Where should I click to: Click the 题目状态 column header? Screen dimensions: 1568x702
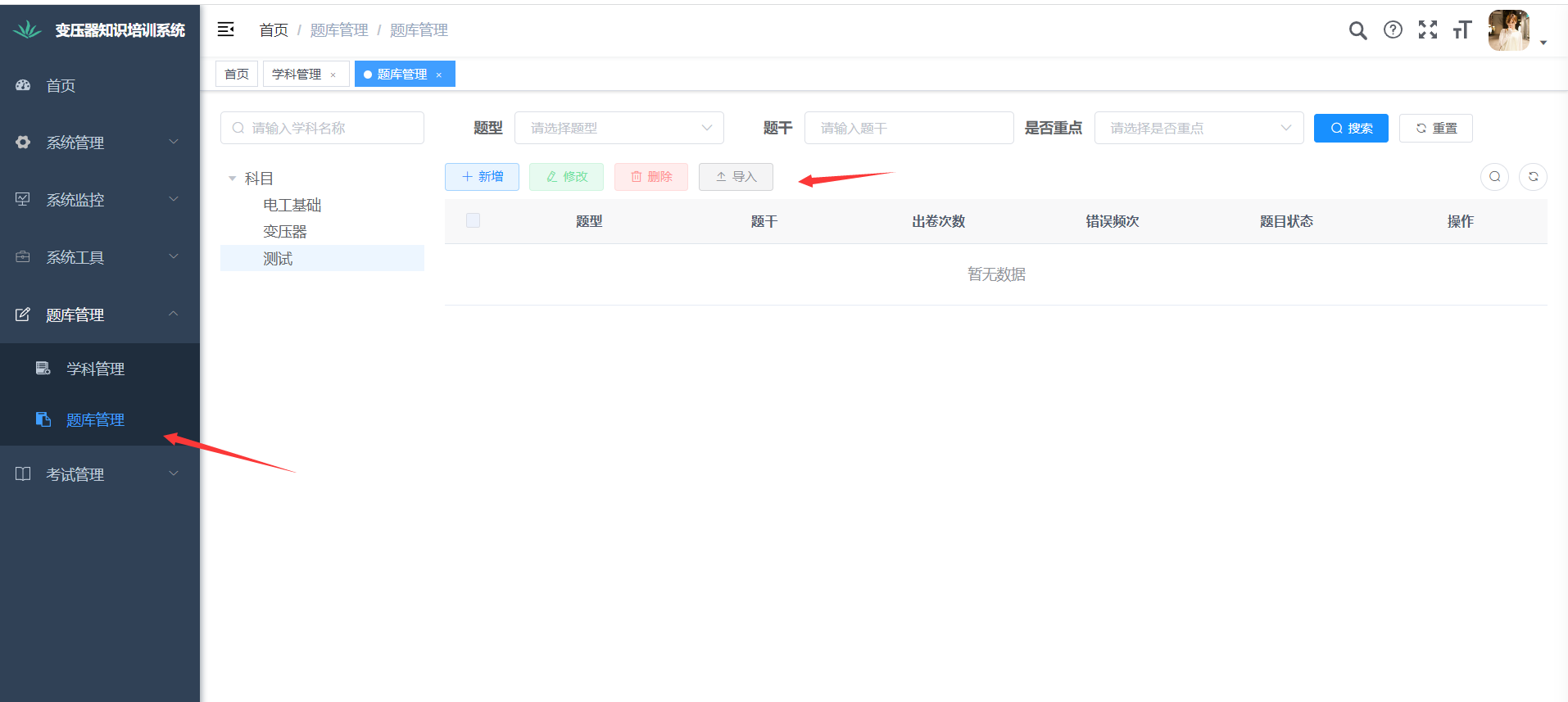click(x=1286, y=221)
